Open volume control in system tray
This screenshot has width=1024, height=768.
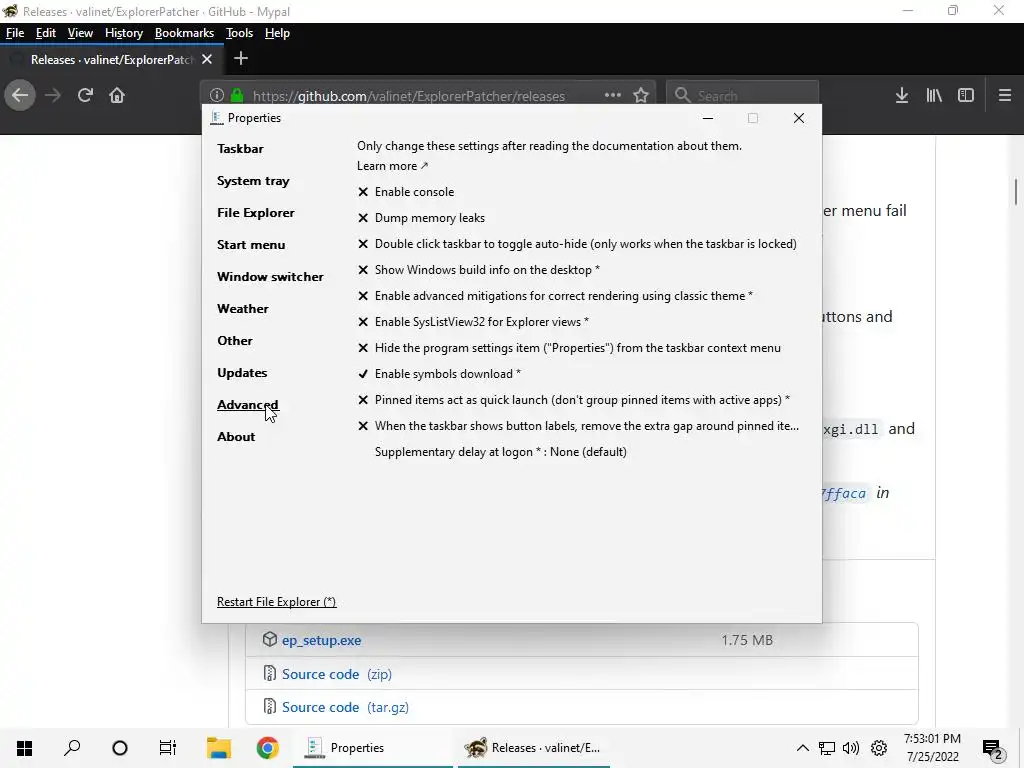pos(851,748)
